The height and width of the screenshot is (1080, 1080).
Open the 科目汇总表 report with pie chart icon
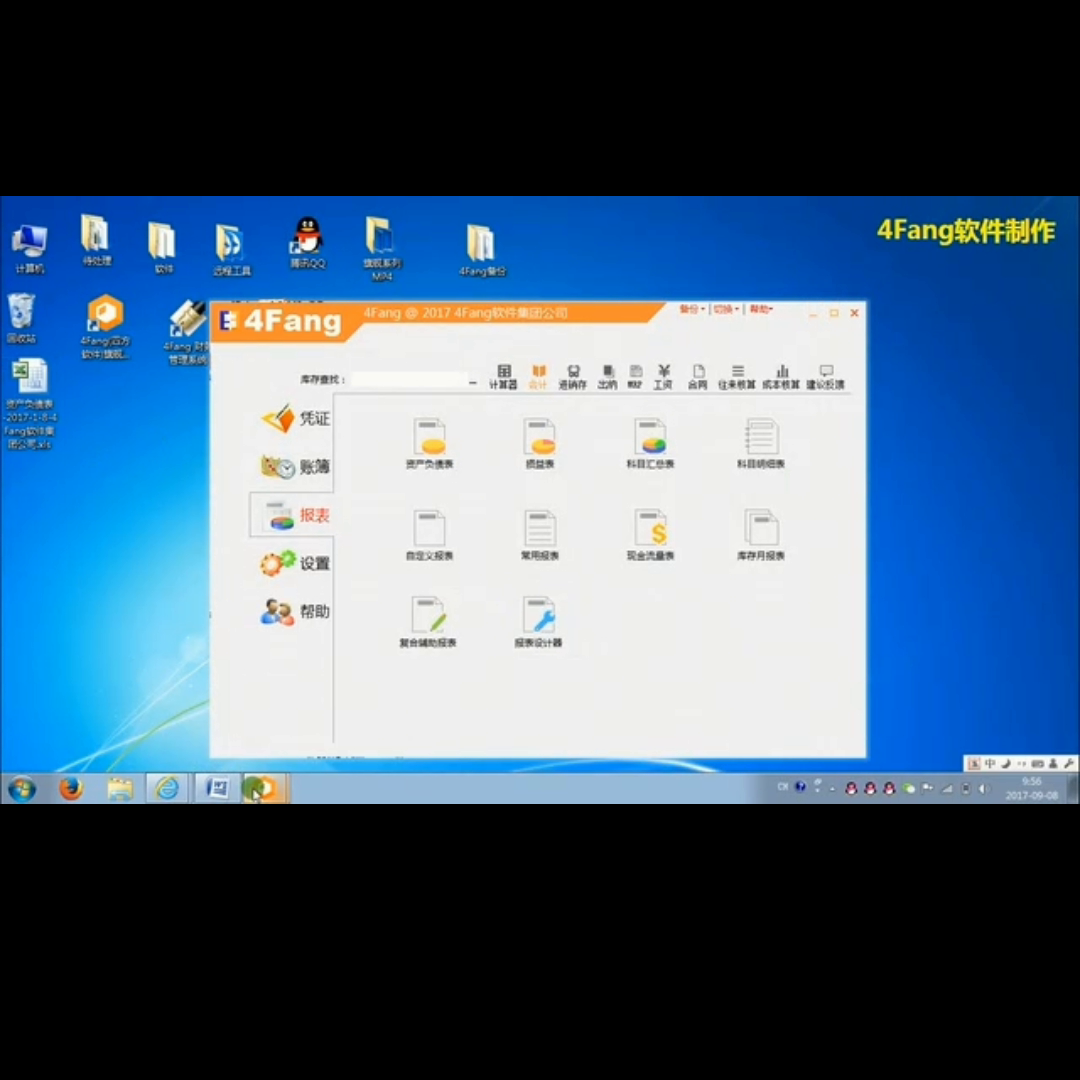(x=650, y=444)
